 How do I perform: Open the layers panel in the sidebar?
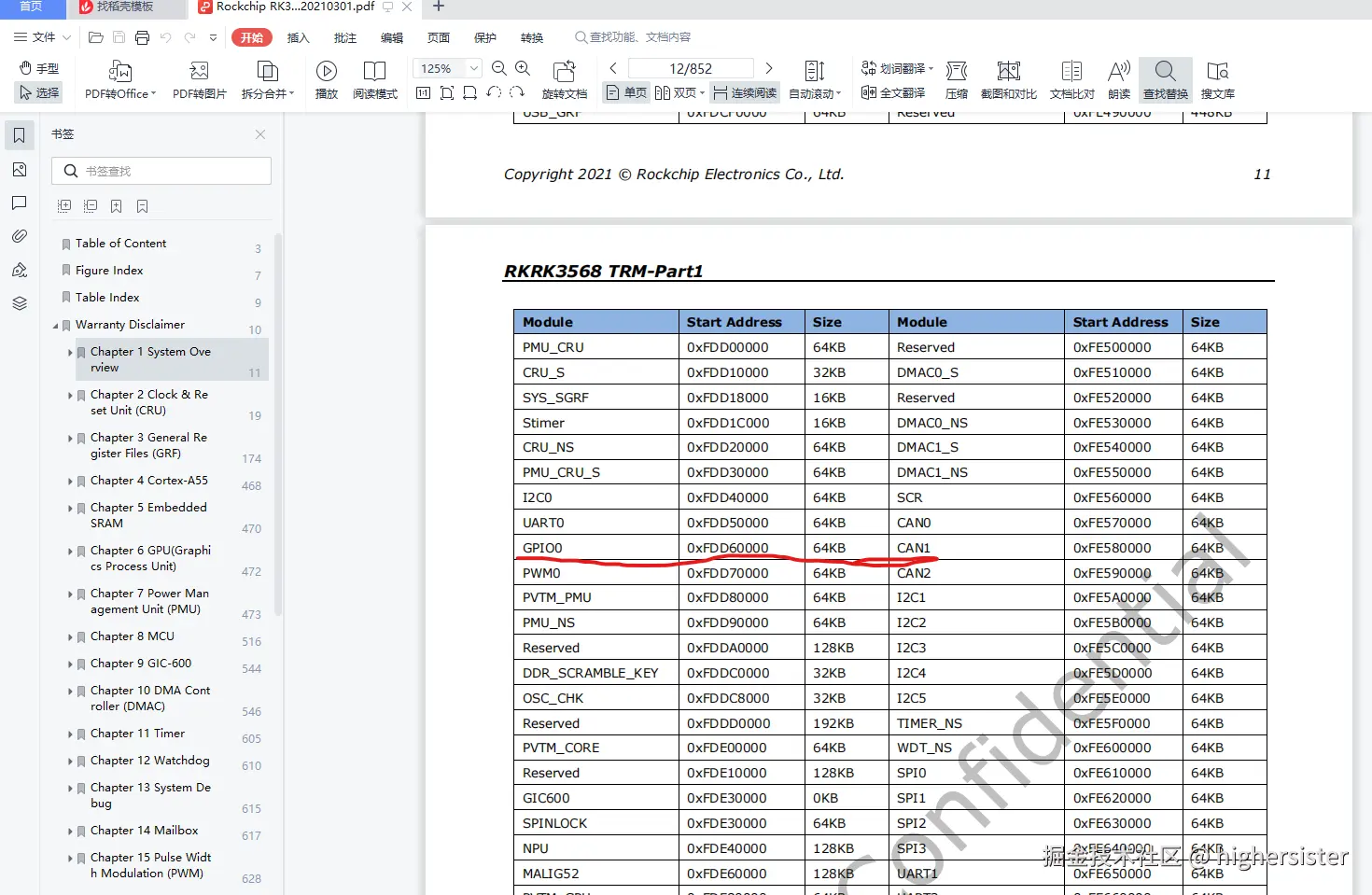pyautogui.click(x=20, y=303)
